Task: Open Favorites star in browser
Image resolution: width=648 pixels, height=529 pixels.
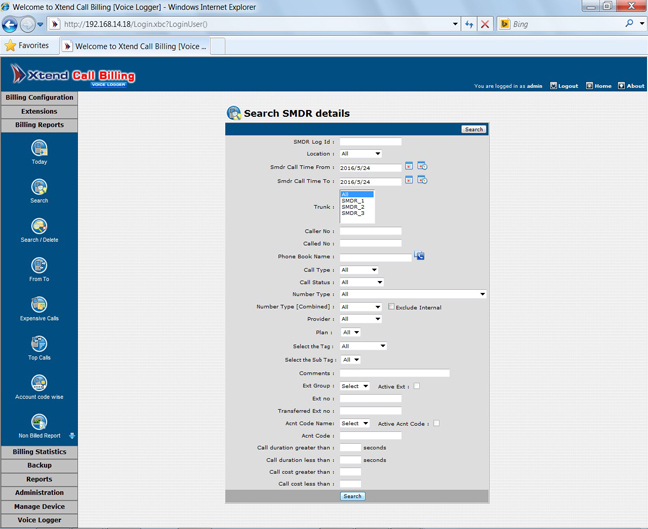Action: 10,45
